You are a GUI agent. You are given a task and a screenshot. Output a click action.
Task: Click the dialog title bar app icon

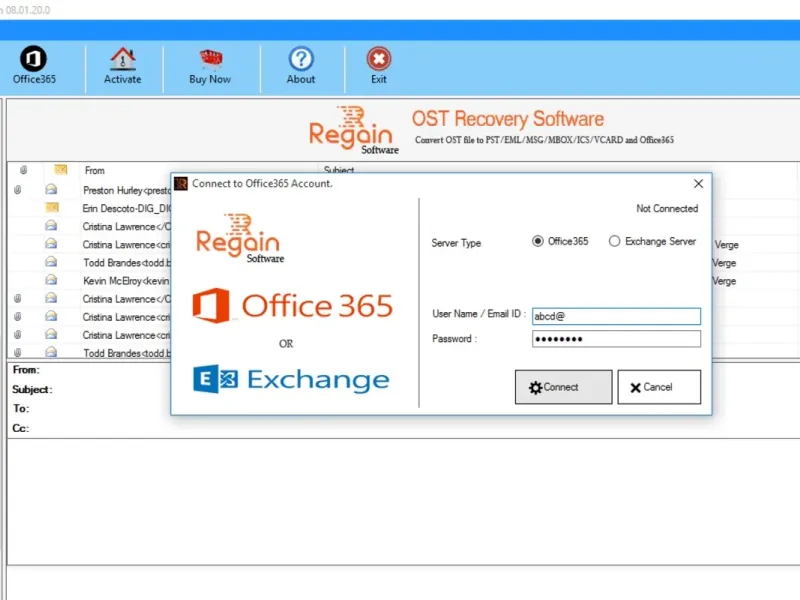pos(181,184)
